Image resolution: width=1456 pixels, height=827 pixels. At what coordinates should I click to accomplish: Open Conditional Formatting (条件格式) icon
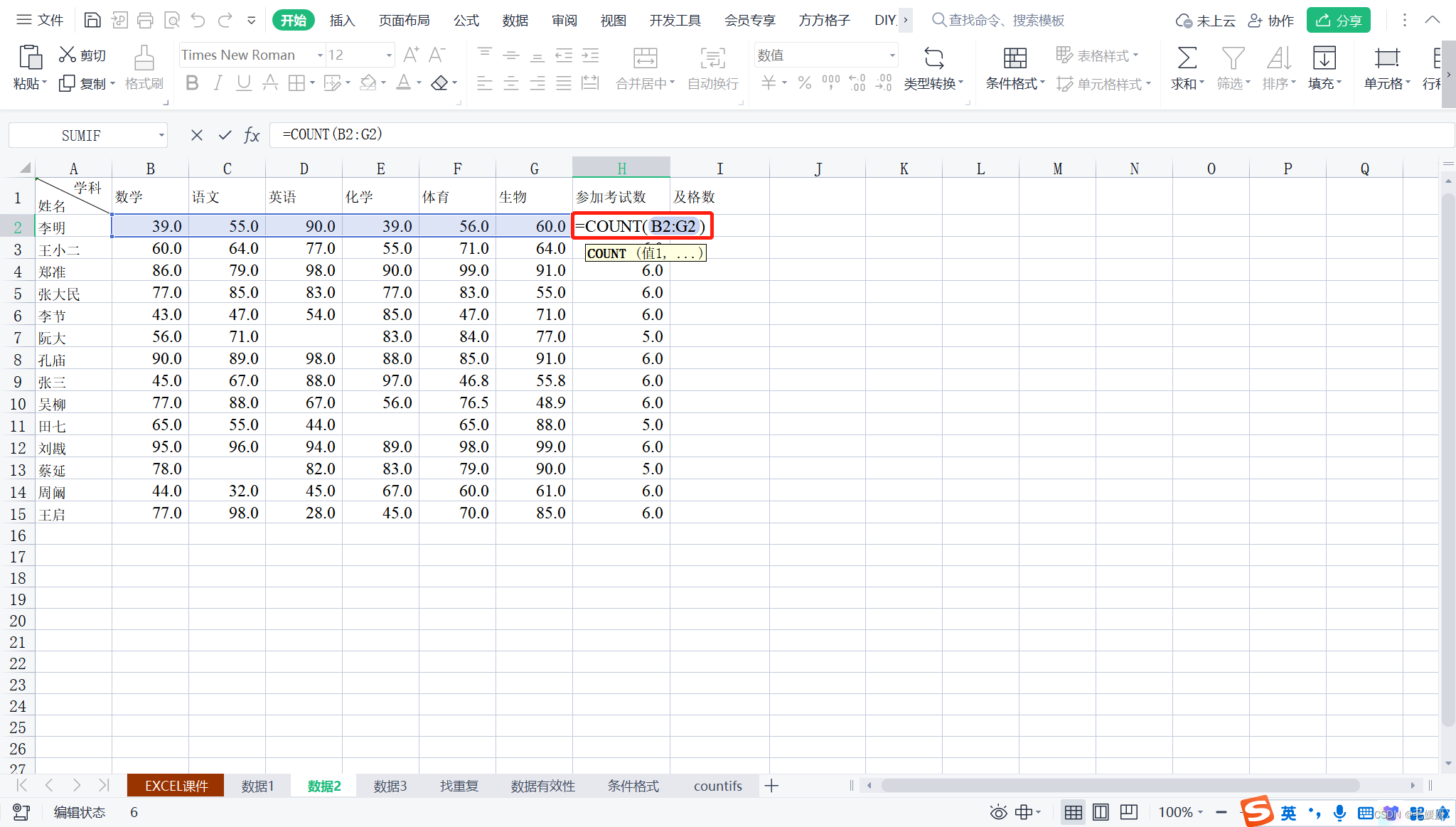click(1015, 58)
